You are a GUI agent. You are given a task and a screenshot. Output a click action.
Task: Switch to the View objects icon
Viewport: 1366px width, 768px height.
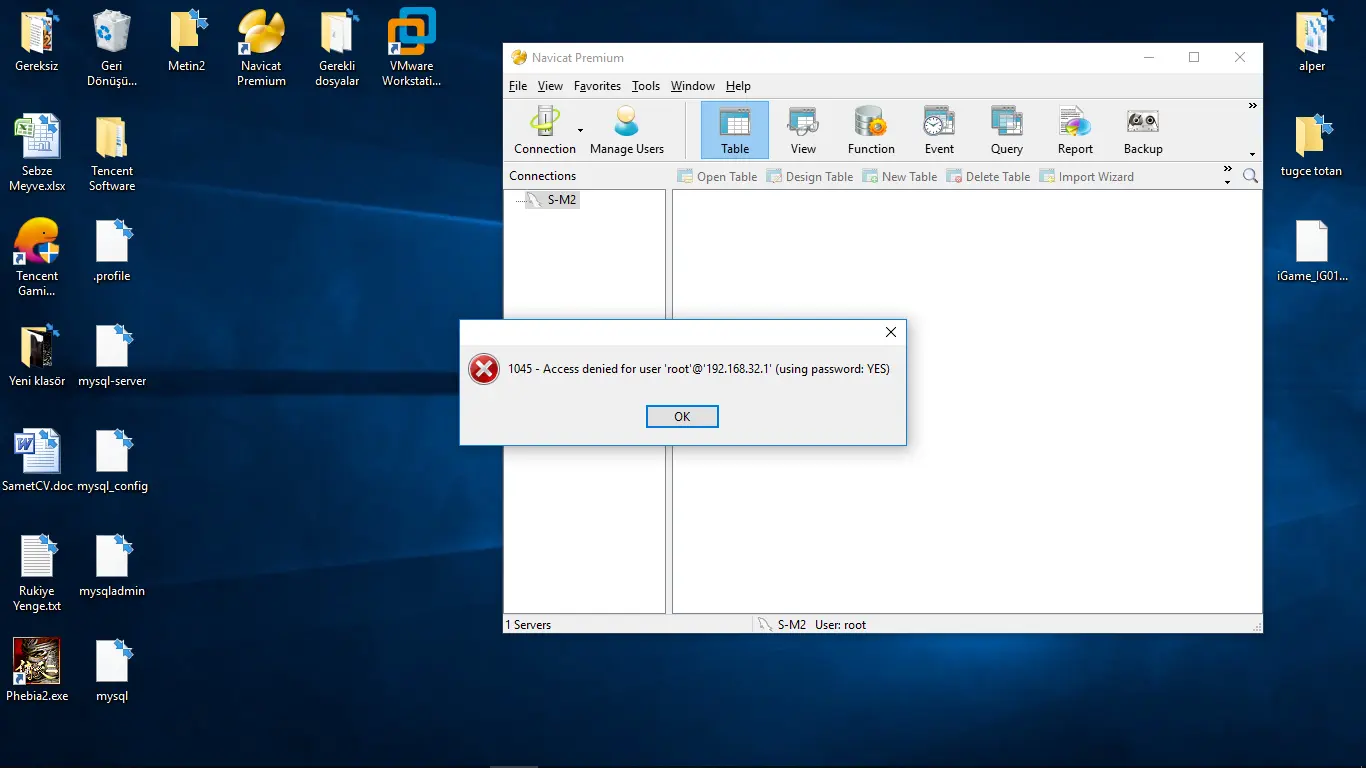click(x=803, y=130)
